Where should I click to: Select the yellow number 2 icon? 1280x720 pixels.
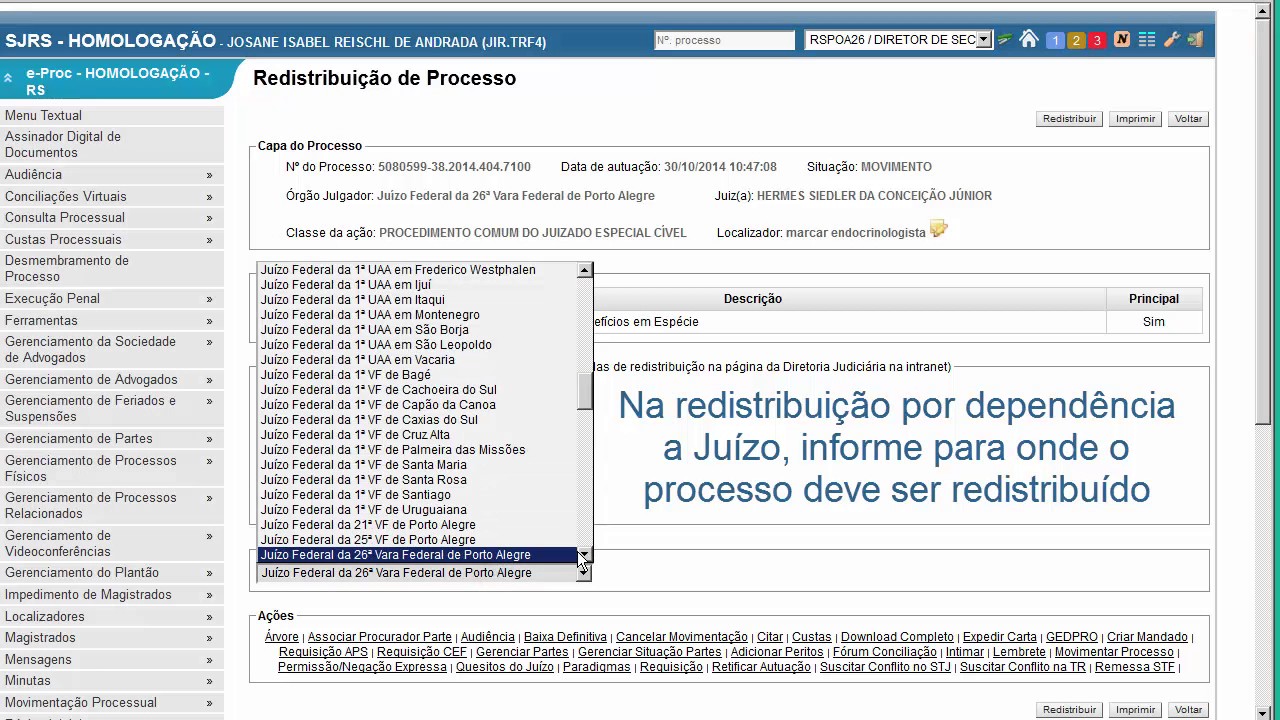[x=1076, y=40]
